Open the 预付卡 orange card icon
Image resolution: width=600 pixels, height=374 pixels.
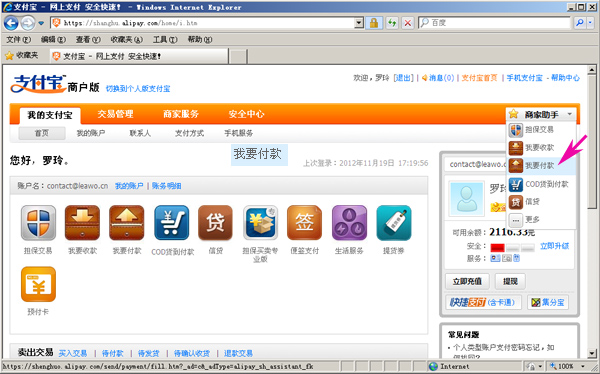click(x=38, y=284)
